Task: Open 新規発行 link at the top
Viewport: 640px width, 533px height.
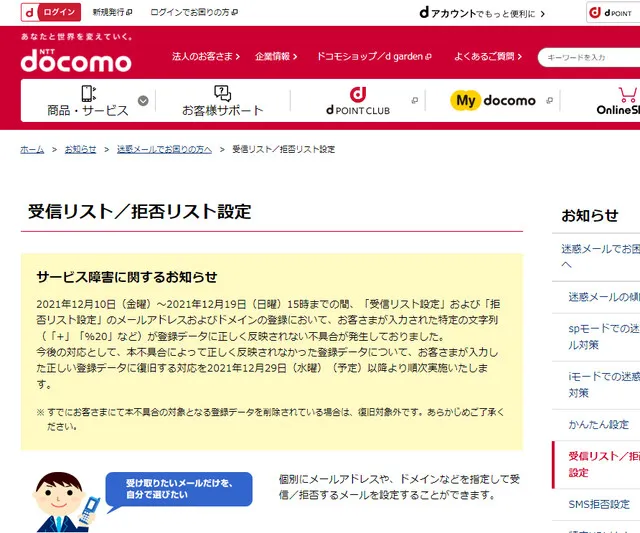Action: tap(112, 12)
